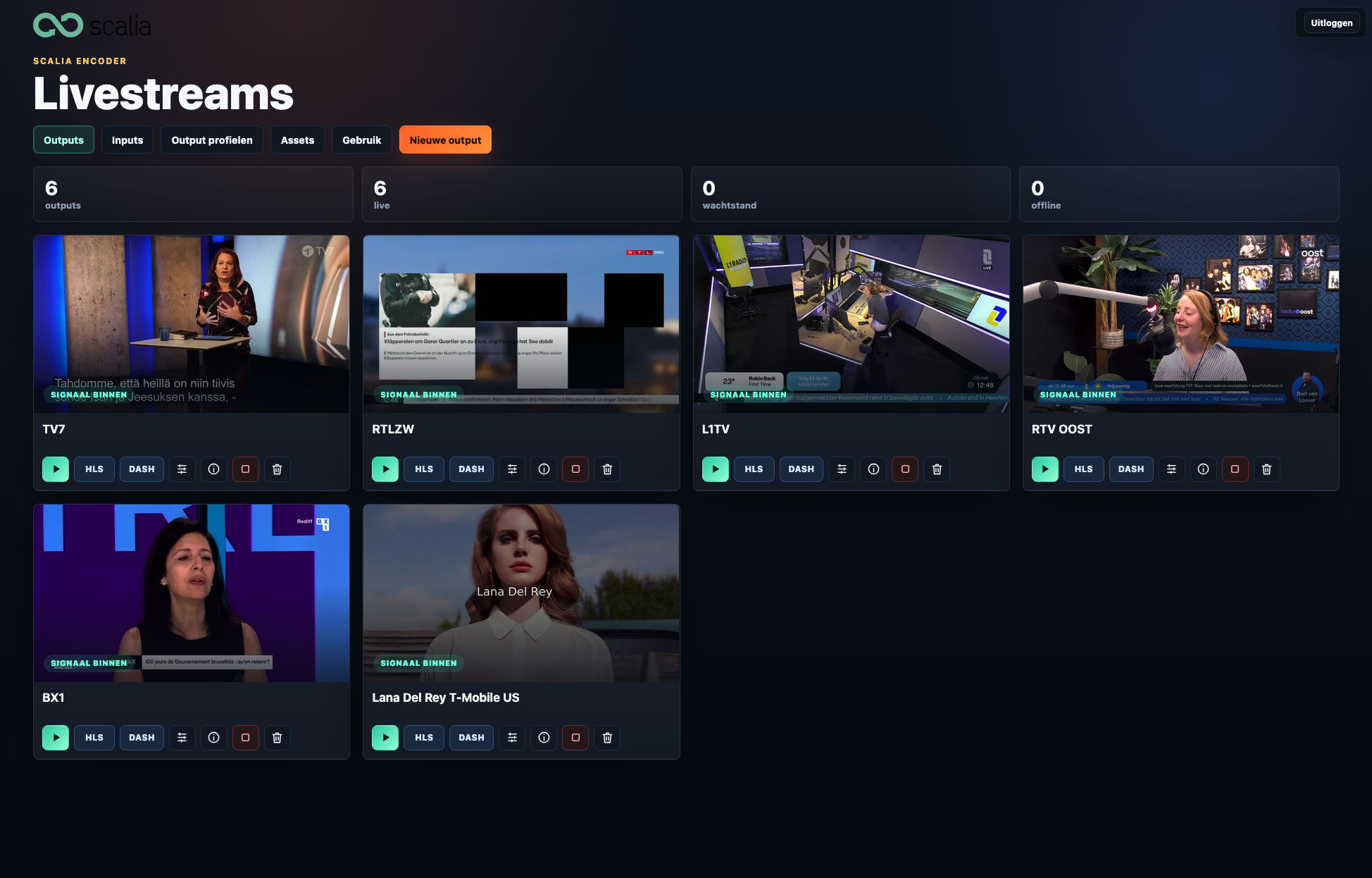This screenshot has height=878, width=1372.
Task: Delete the Lana Del Rey output
Action: 607,738
